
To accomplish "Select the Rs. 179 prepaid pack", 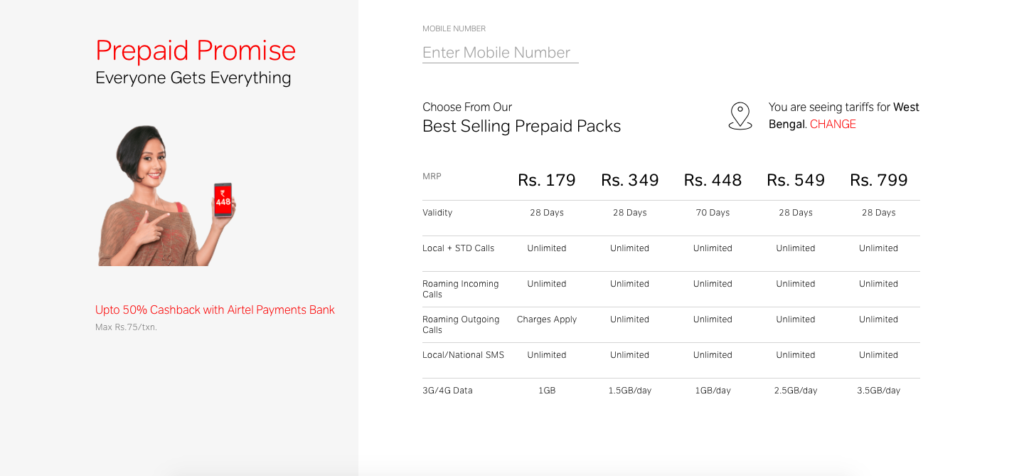I will pyautogui.click(x=547, y=180).
